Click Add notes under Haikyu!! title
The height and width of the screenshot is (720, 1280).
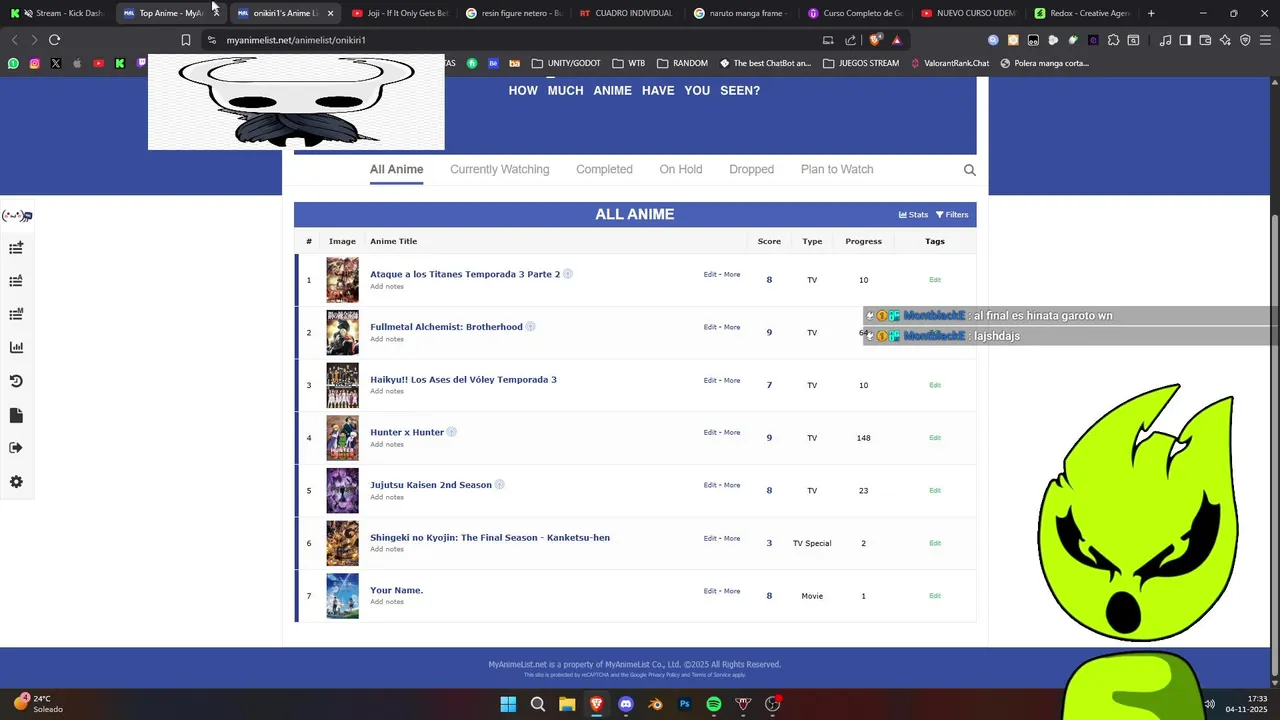tap(387, 391)
